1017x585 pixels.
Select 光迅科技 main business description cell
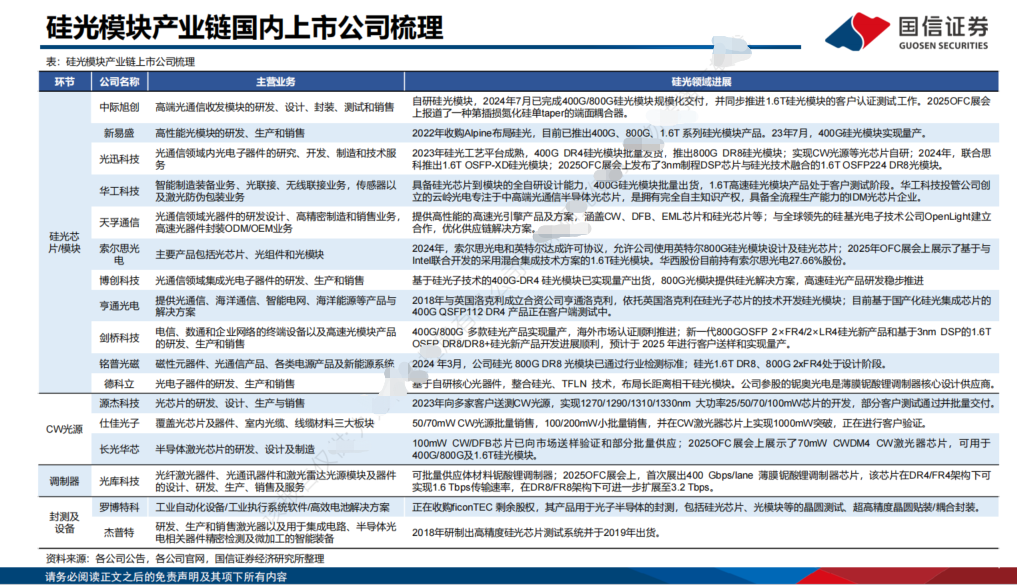(x=276, y=159)
